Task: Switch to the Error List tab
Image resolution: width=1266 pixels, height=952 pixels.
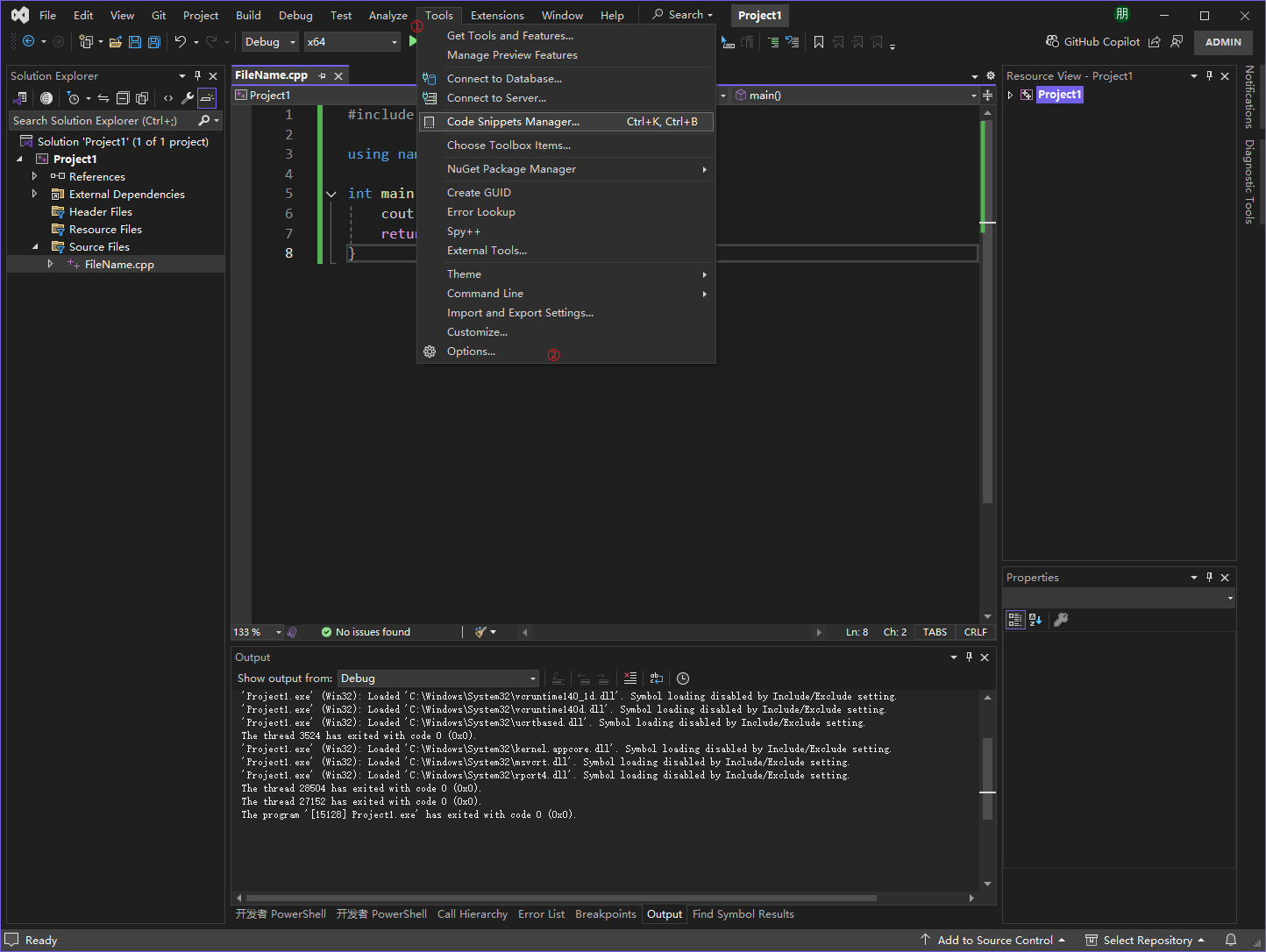Action: click(x=541, y=913)
